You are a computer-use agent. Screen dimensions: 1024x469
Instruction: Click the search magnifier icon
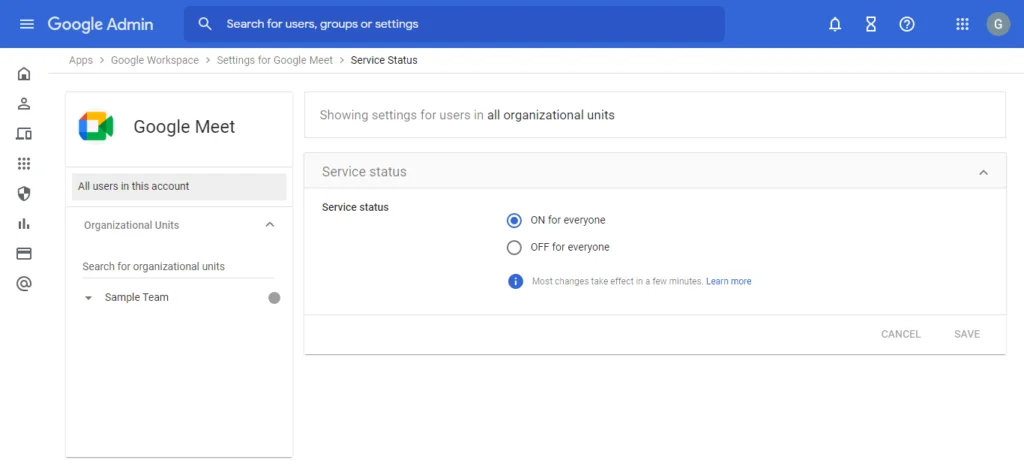click(x=205, y=24)
